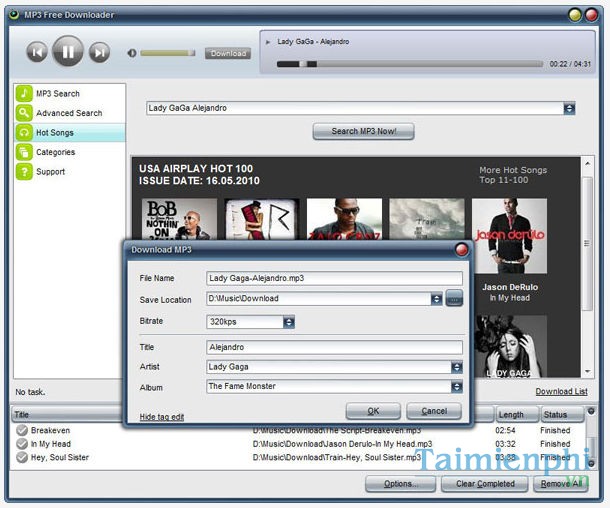Click the search box containing Lady GaGa Alejandro
Screen dimensions: 610x508
355,108
